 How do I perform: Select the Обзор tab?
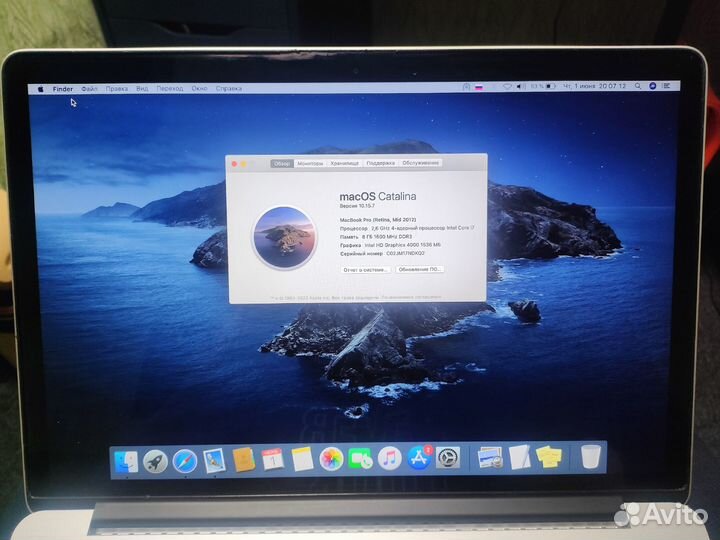[282, 163]
